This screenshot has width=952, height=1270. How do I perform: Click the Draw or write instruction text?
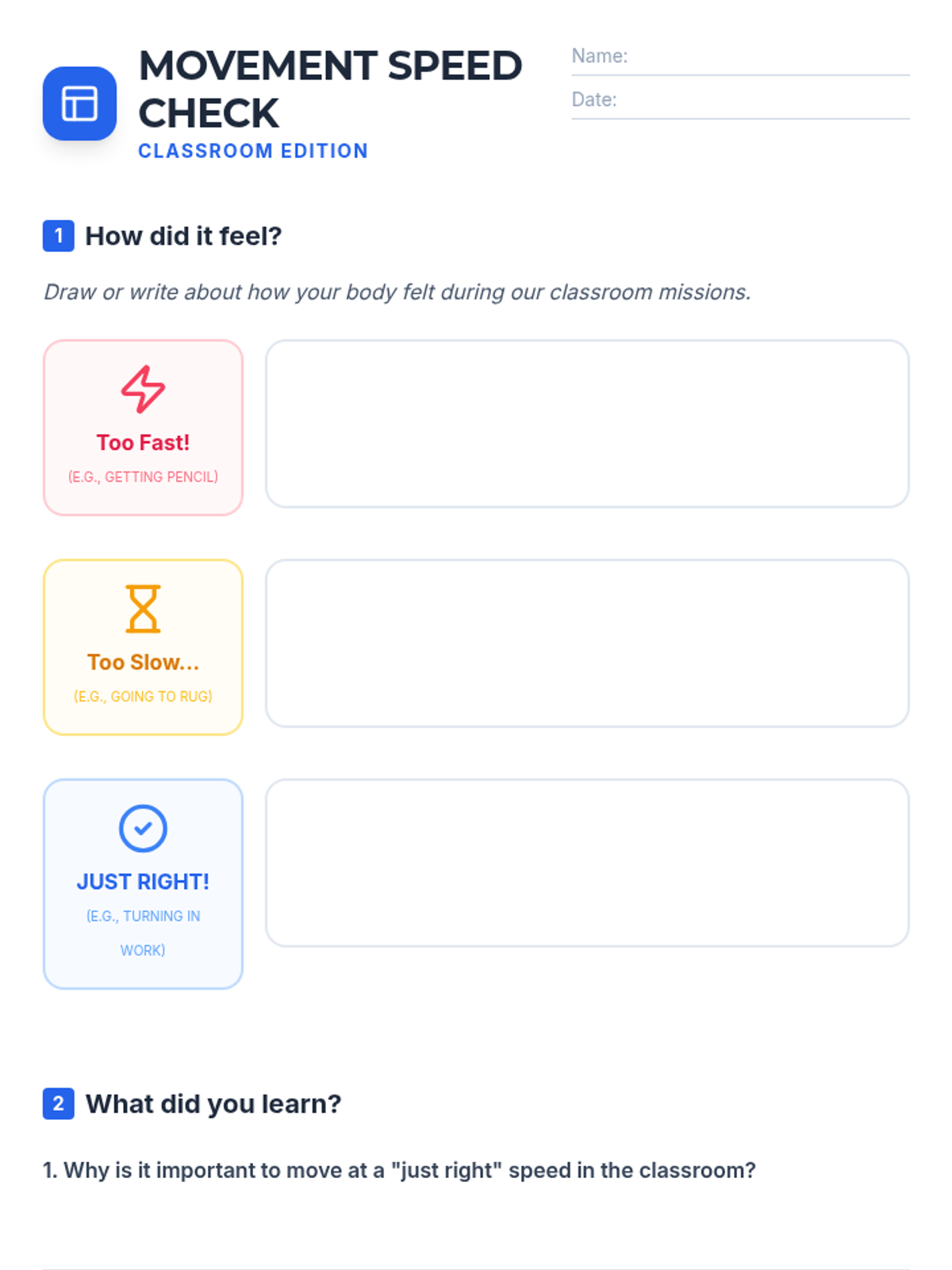coord(397,292)
